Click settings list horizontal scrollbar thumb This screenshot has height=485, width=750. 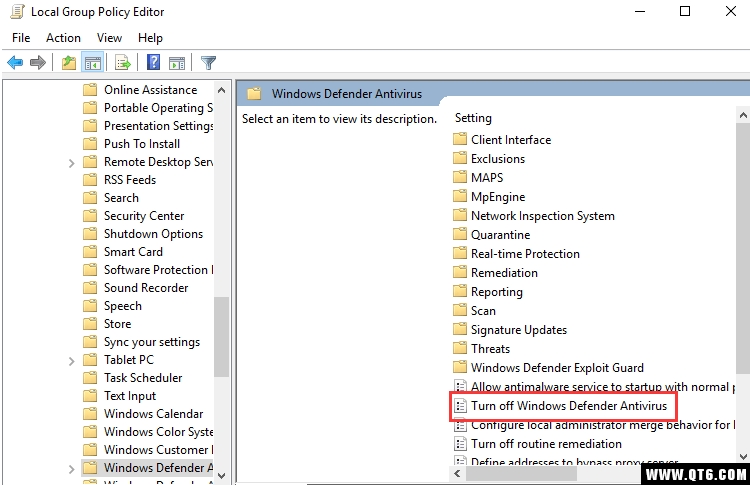521,474
